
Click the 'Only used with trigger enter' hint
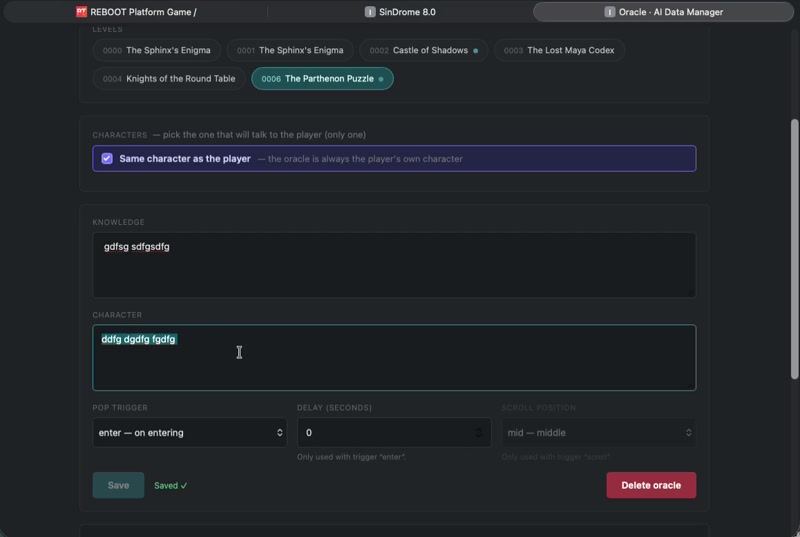click(352, 457)
